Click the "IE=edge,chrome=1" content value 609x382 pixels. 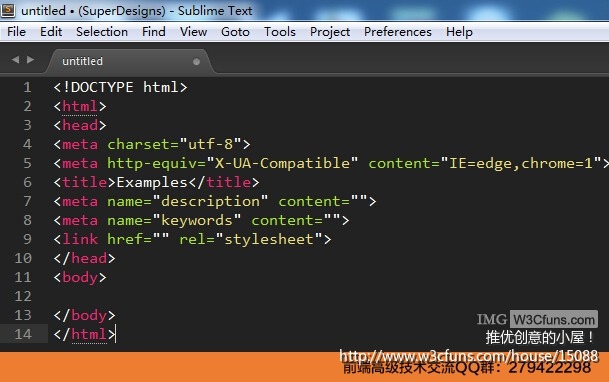tap(521, 163)
